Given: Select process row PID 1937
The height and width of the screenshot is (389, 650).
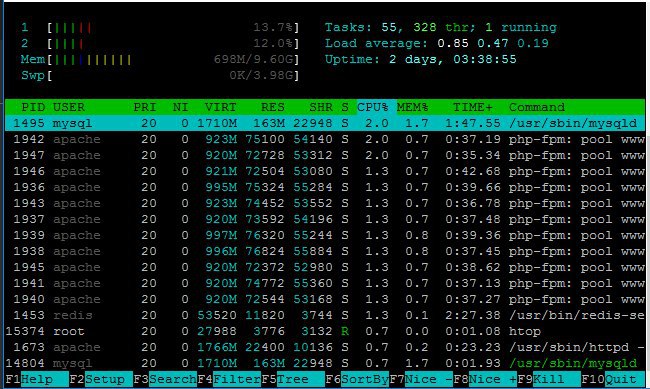Looking at the screenshot, I should (x=325, y=219).
